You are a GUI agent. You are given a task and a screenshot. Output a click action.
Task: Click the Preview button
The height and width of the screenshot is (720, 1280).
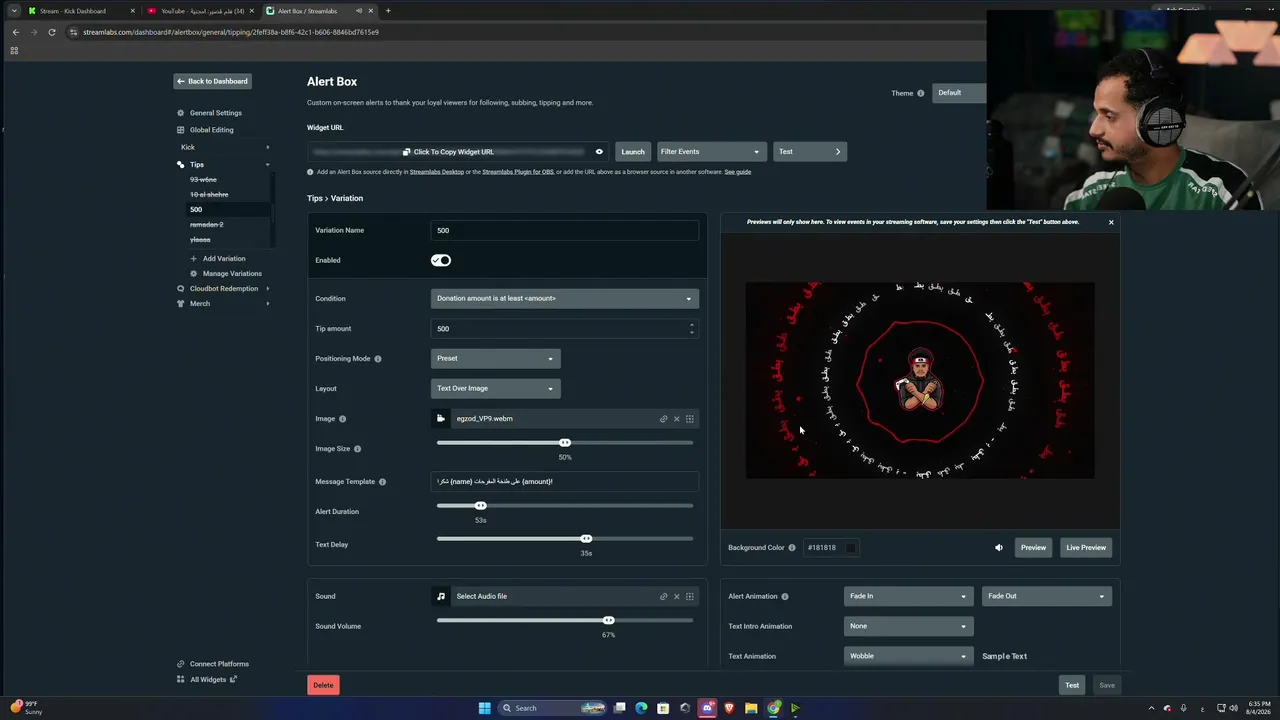tap(1033, 548)
